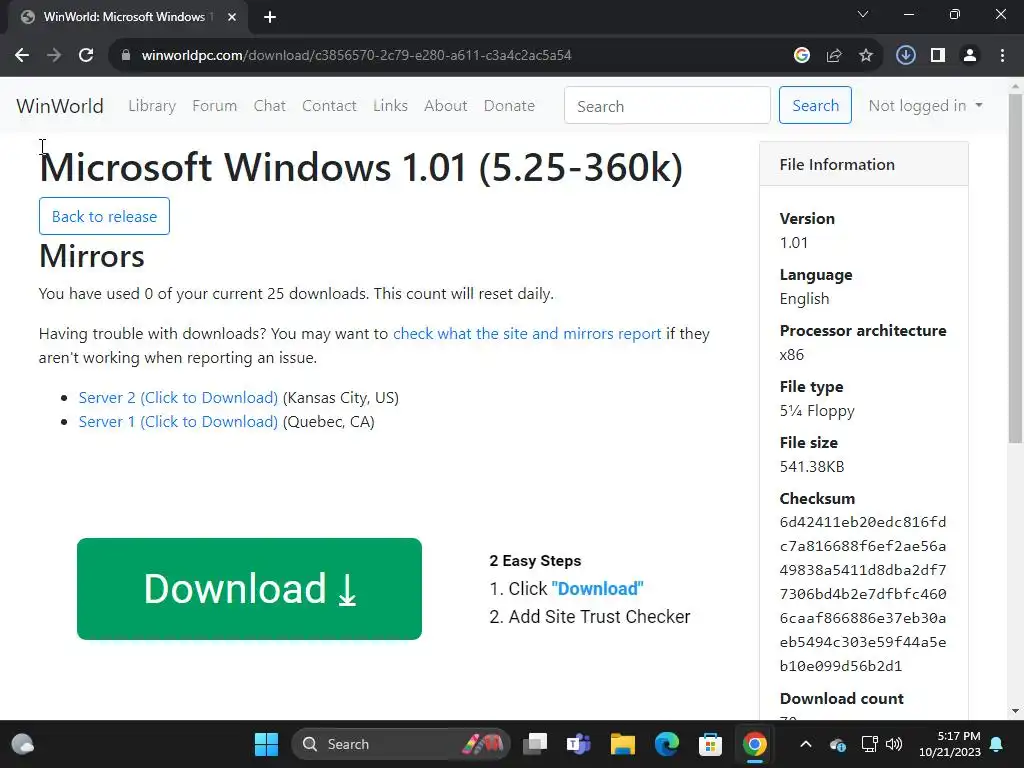The height and width of the screenshot is (768, 1024).
Task: Open the Links page
Action: coord(391,106)
